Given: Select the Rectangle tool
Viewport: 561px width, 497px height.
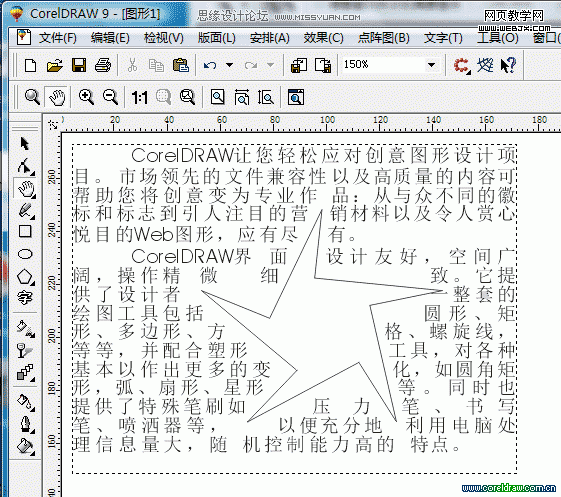Looking at the screenshot, I should tap(25, 232).
